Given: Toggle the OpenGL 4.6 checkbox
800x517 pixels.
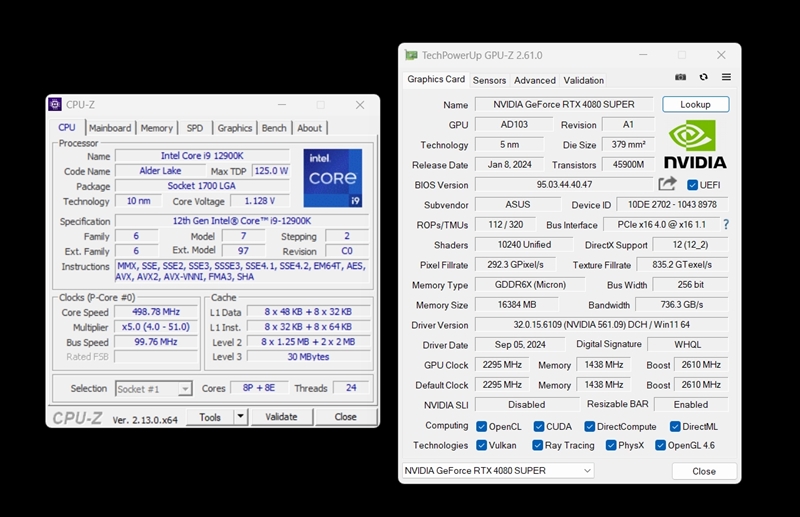Looking at the screenshot, I should [660, 445].
